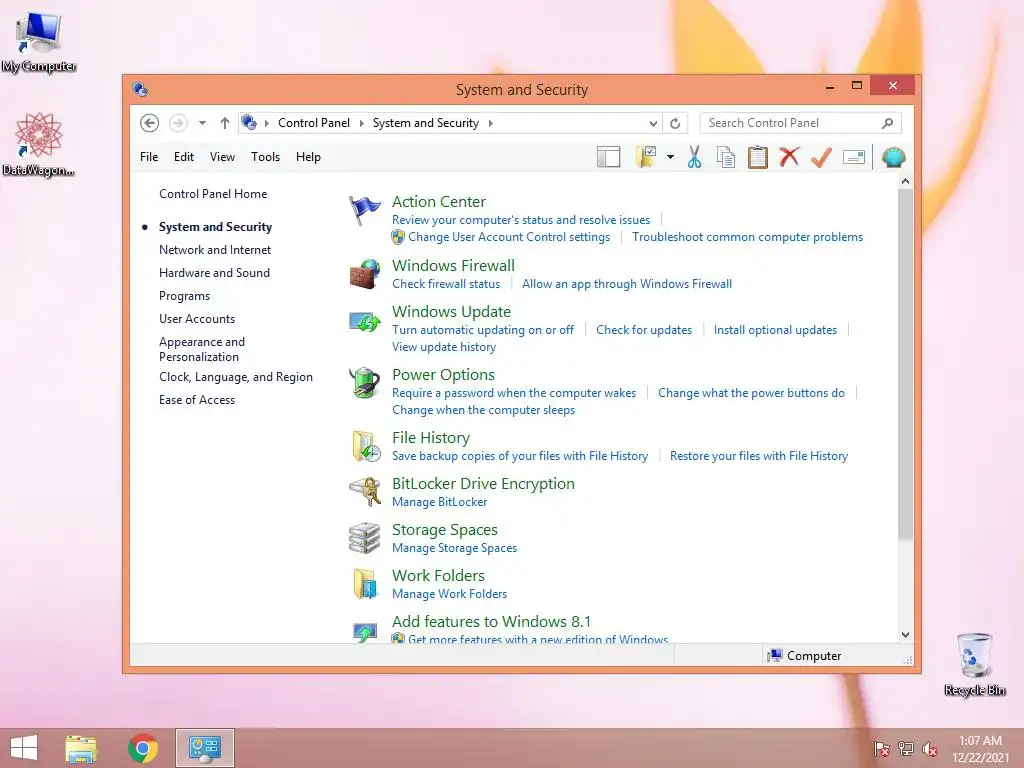Expand the chevron after Control Panel breadcrumb

coord(361,123)
